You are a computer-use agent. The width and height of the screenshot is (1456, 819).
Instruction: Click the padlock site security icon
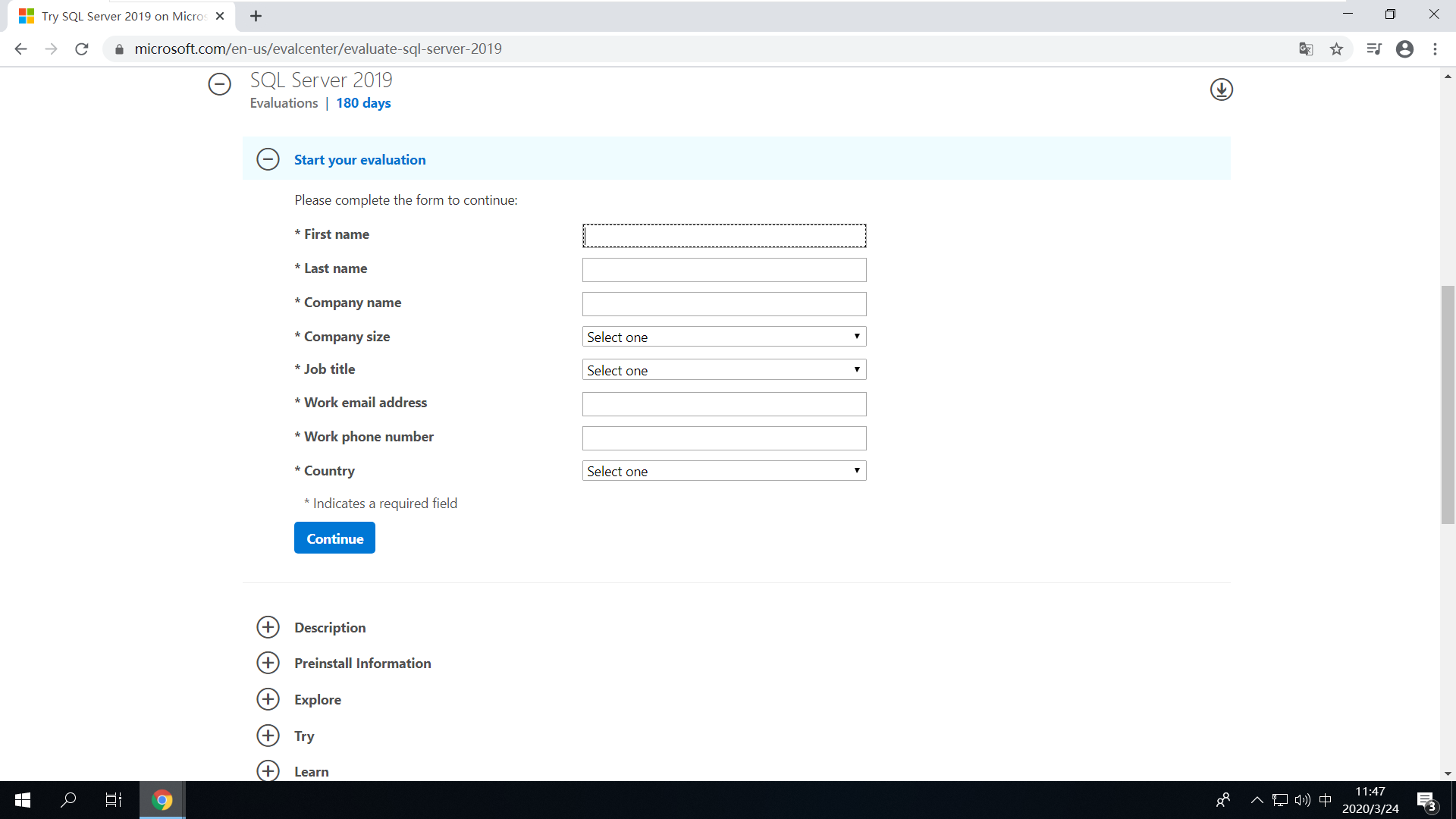(118, 49)
